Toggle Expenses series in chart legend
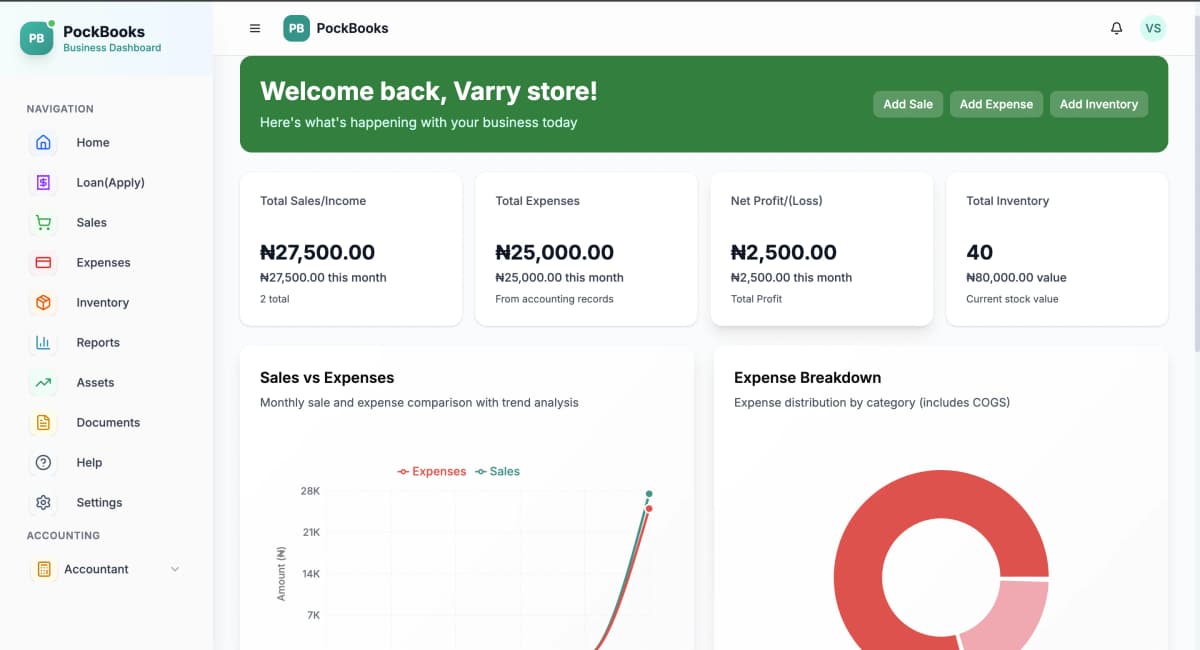1200x650 pixels. (432, 471)
